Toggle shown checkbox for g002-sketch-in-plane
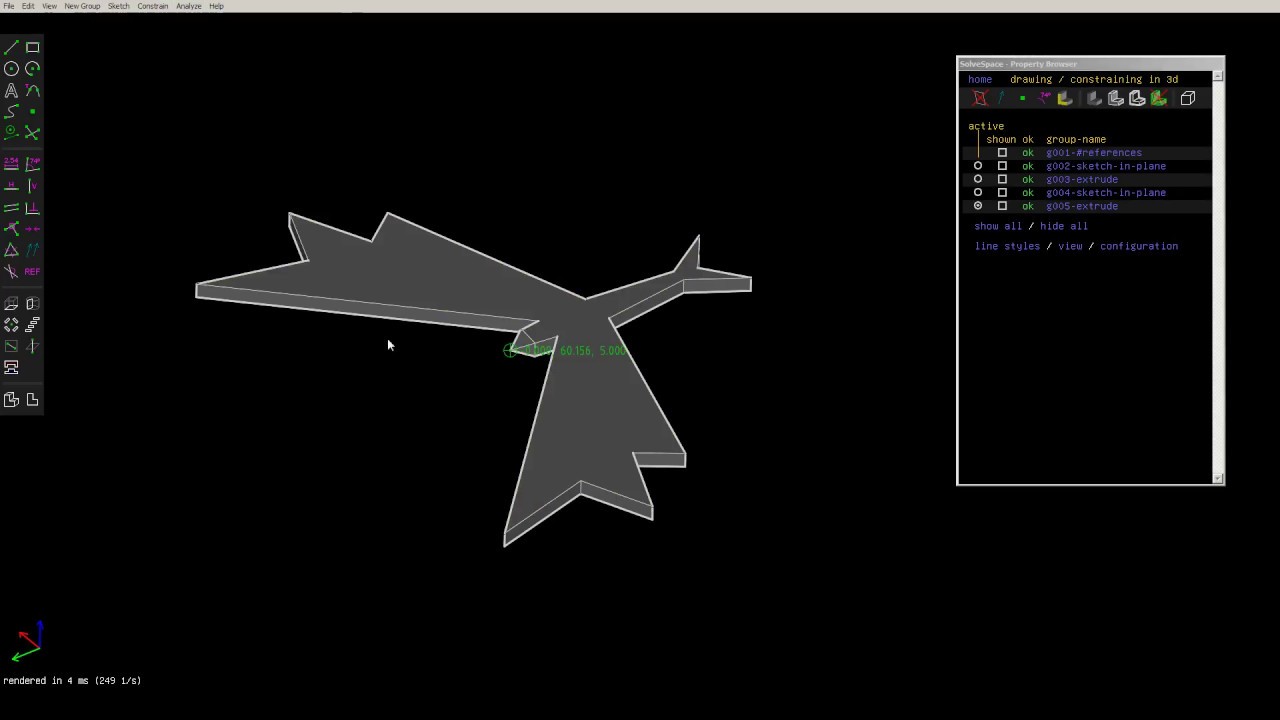This screenshot has width=1280, height=720. coord(1002,166)
